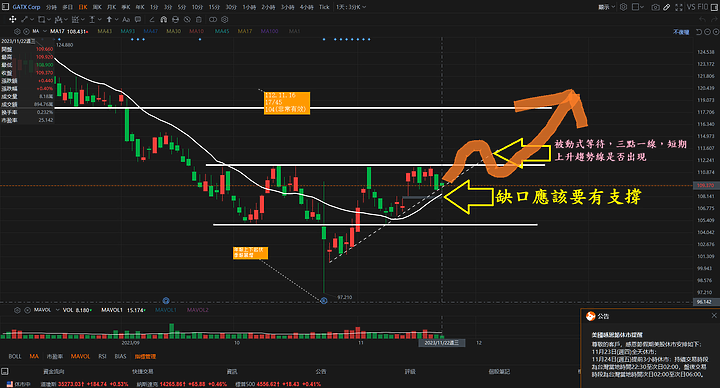720x388 pixels.
Task: Select the Tick timeframe tab
Action: (x=324, y=7)
